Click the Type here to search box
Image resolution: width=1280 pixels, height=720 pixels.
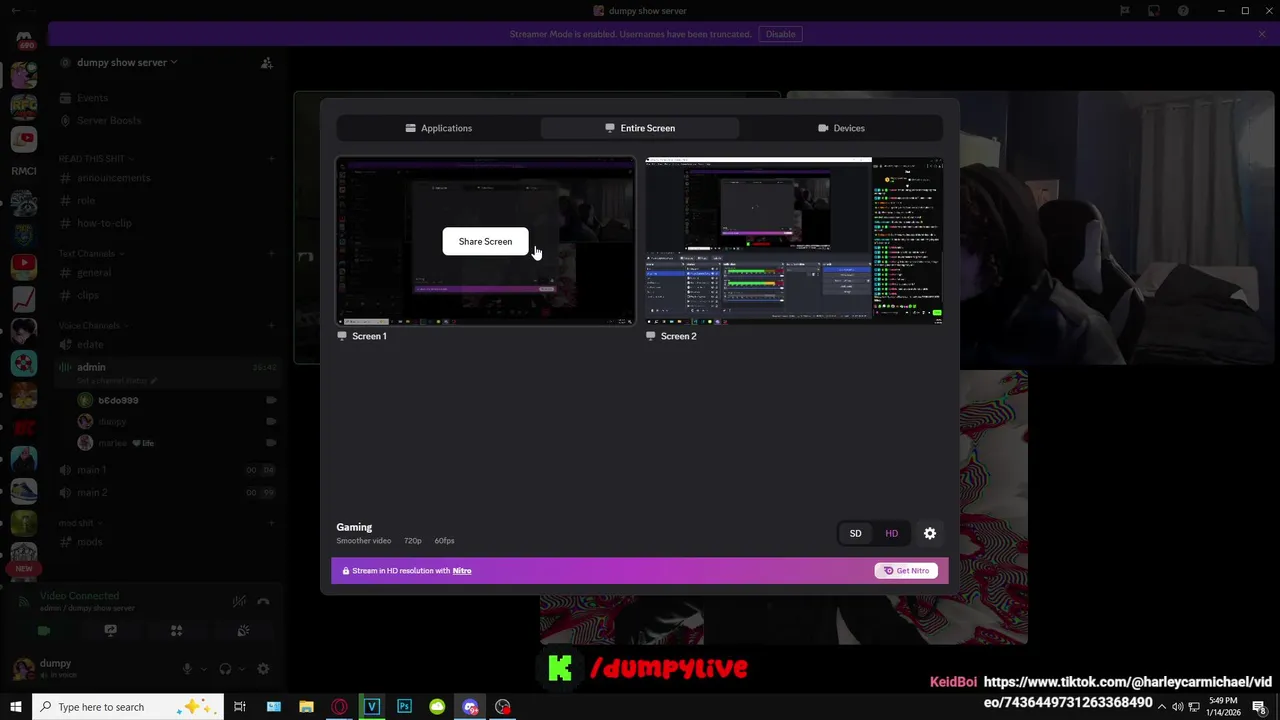[128, 707]
